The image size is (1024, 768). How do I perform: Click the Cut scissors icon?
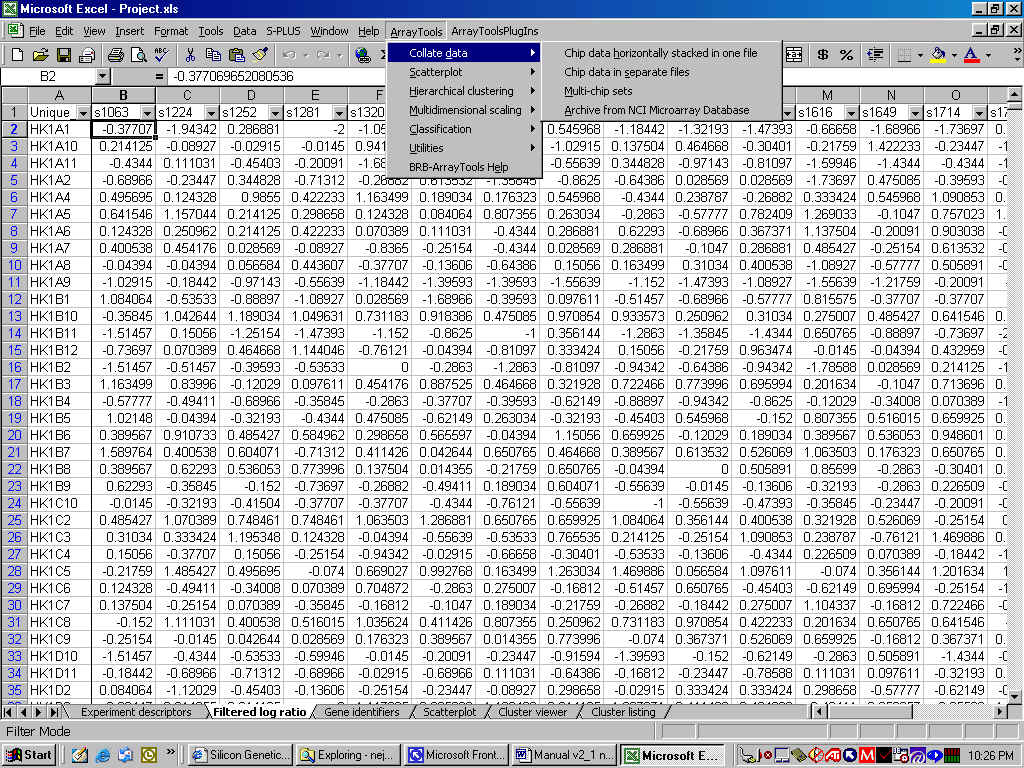pos(190,55)
